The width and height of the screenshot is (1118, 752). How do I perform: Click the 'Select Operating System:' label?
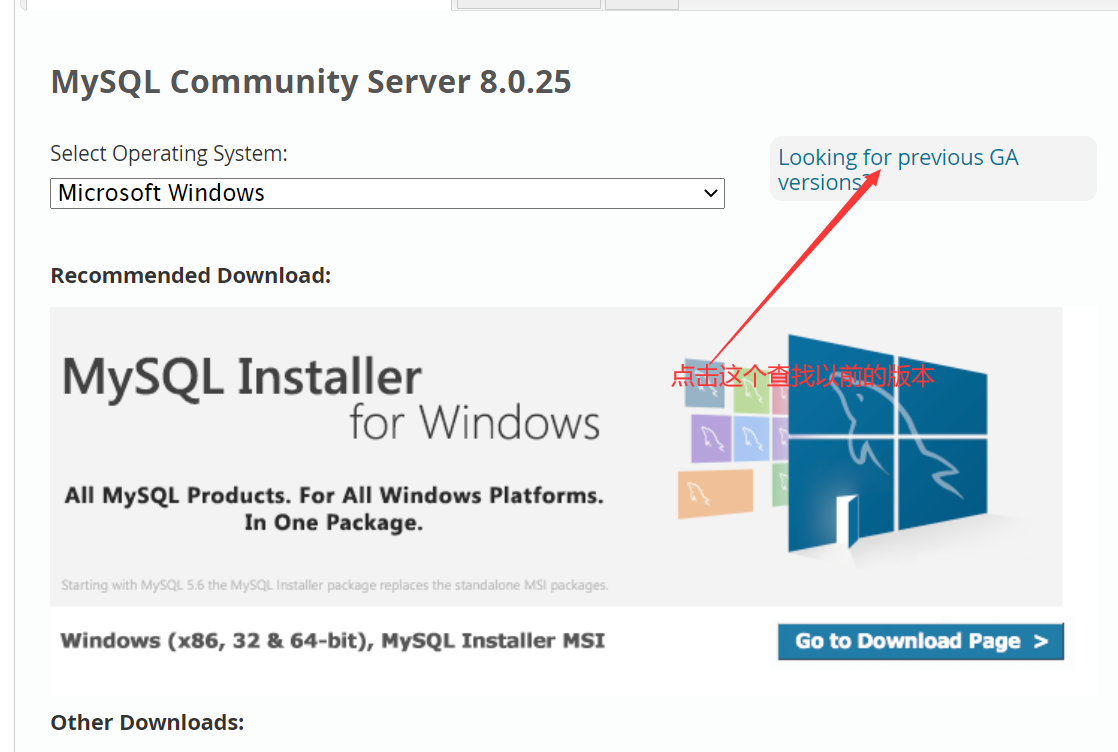tap(169, 153)
